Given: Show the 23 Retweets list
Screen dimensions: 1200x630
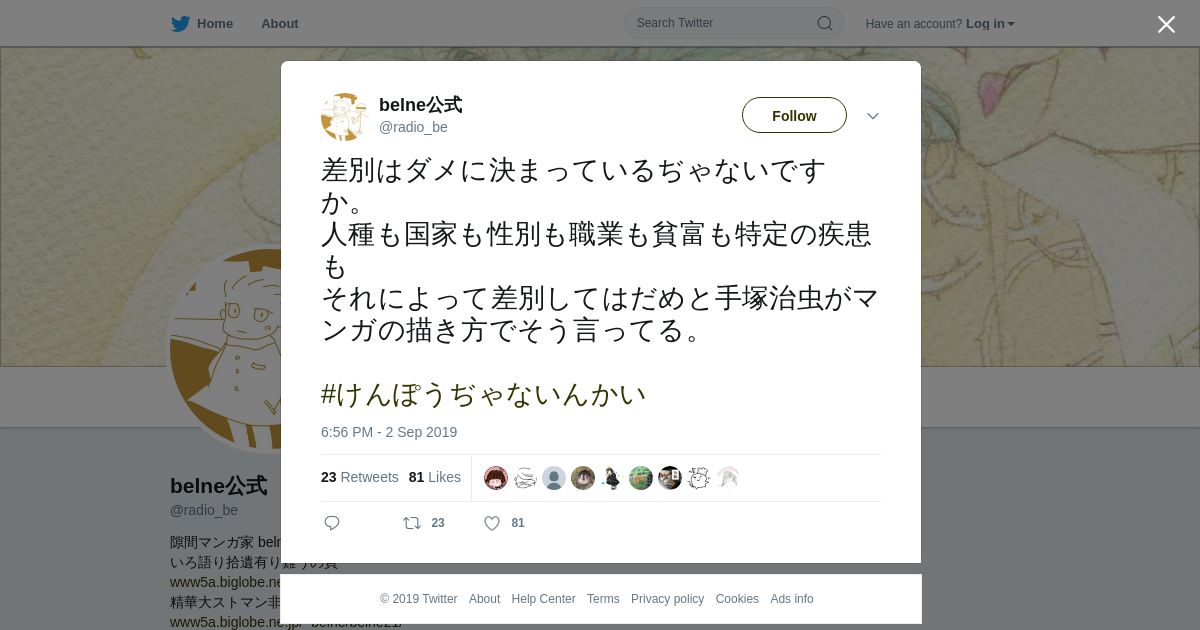Looking at the screenshot, I should pyautogui.click(x=360, y=477).
